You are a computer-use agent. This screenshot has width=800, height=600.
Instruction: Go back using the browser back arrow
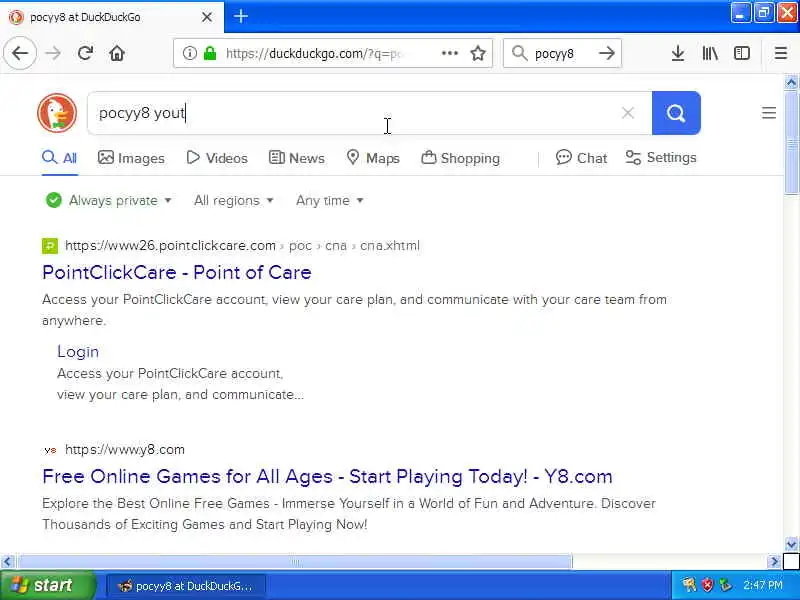(20, 53)
